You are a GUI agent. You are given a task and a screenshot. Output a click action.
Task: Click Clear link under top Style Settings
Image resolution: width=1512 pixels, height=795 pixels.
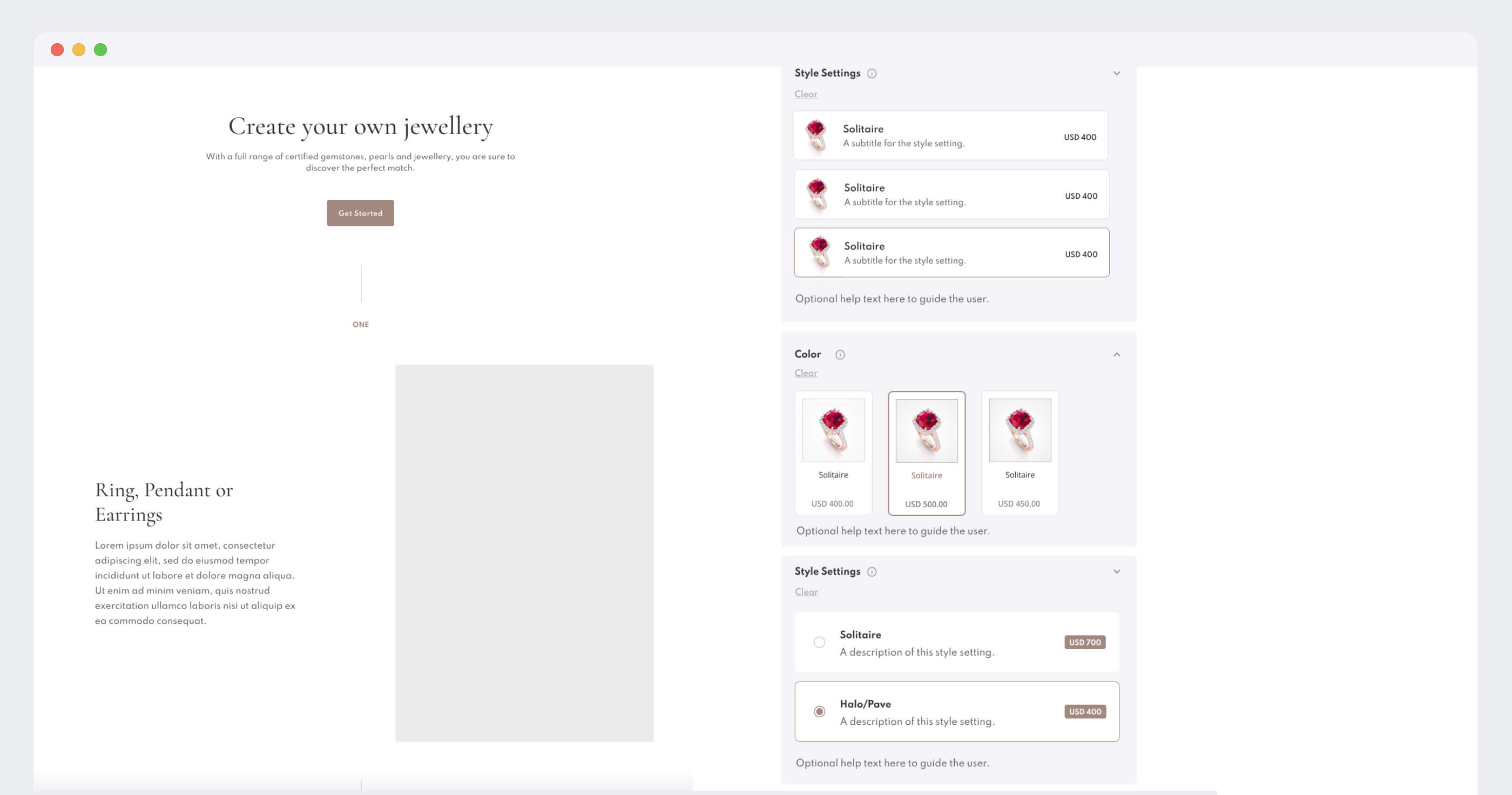pos(805,94)
